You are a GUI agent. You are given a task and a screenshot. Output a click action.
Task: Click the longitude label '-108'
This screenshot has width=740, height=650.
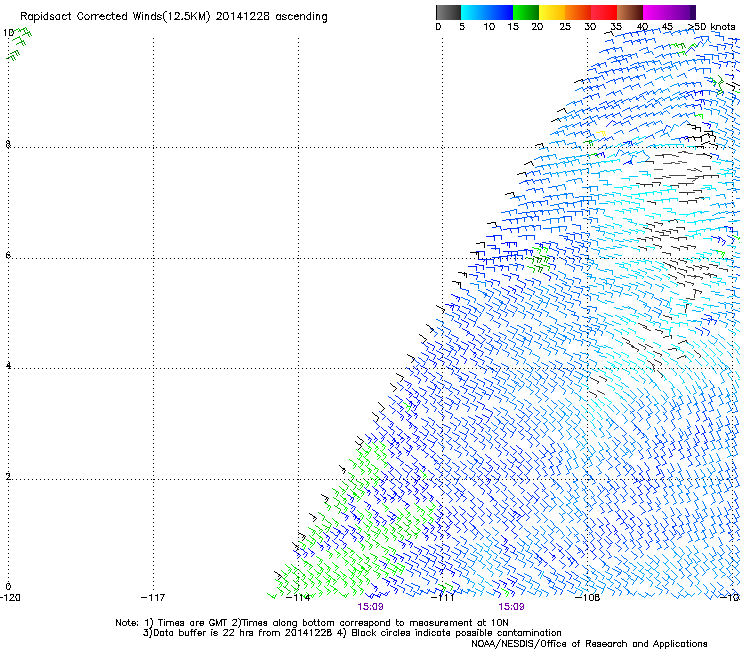588,598
